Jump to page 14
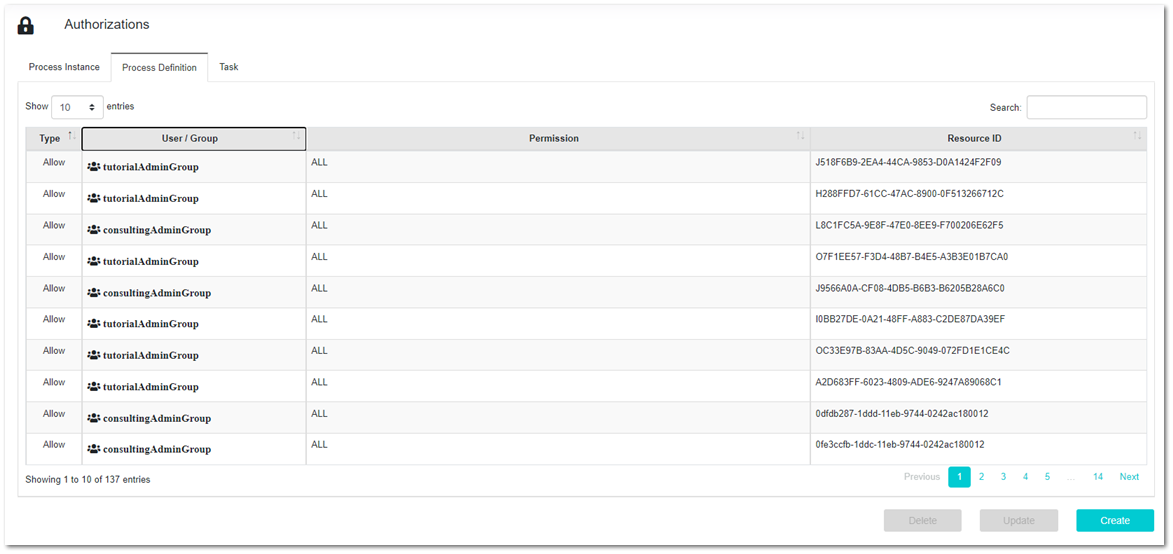The image size is (1173, 554). pyautogui.click(x=1097, y=477)
